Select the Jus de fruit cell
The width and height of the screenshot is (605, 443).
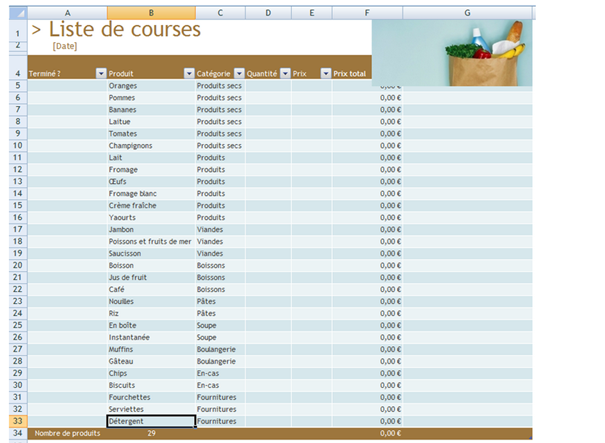pos(151,277)
